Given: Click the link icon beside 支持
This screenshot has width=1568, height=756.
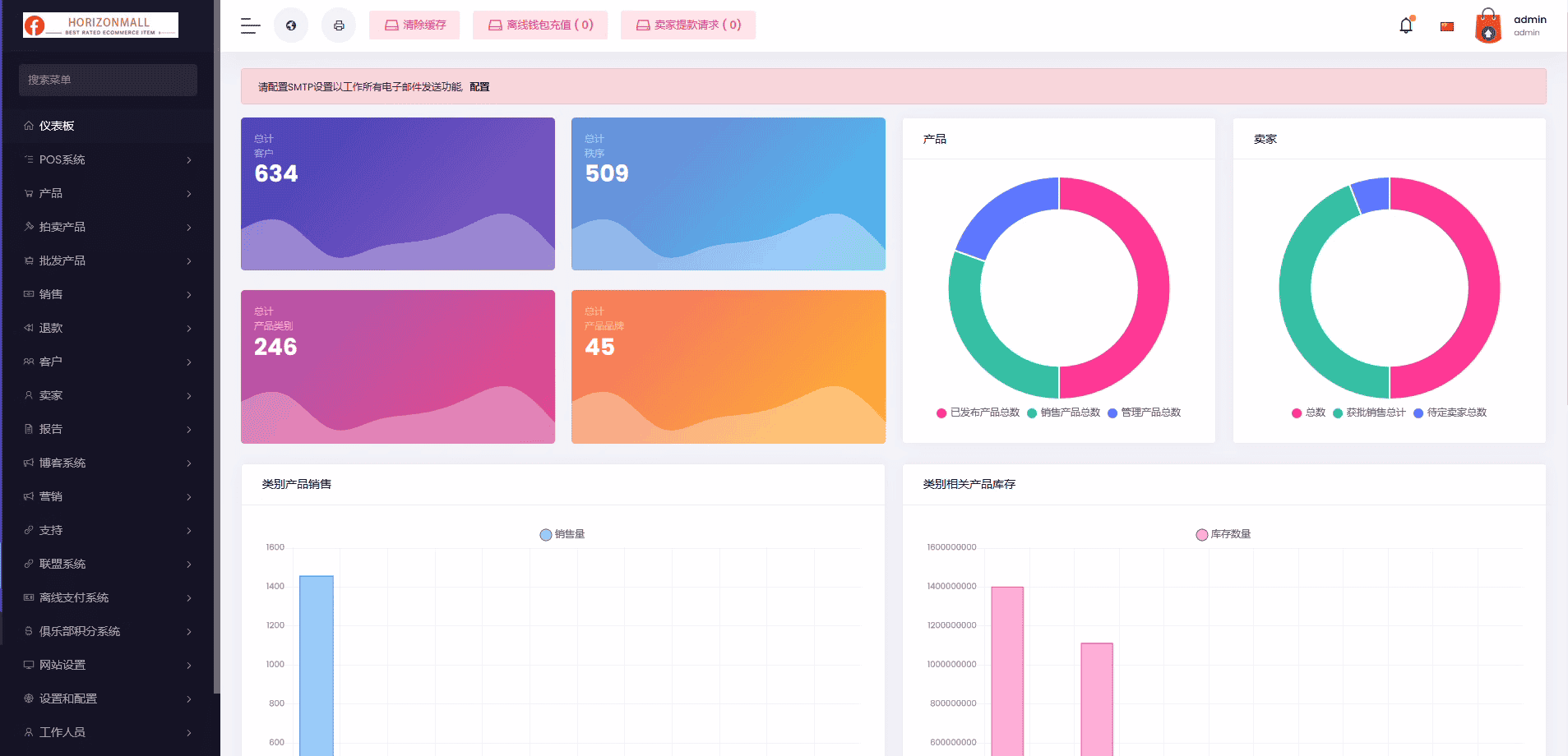Looking at the screenshot, I should (29, 530).
